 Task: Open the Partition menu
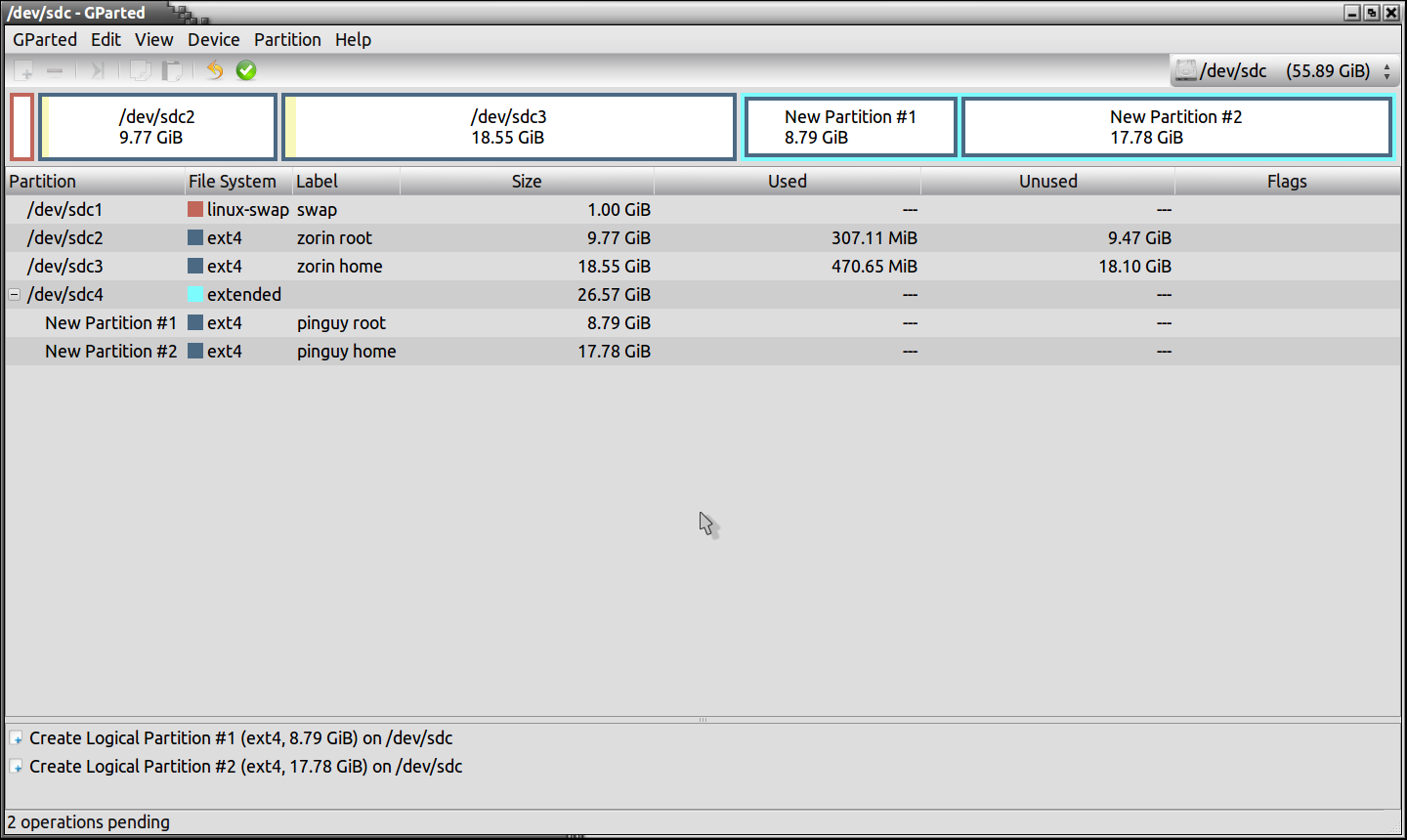pos(287,40)
